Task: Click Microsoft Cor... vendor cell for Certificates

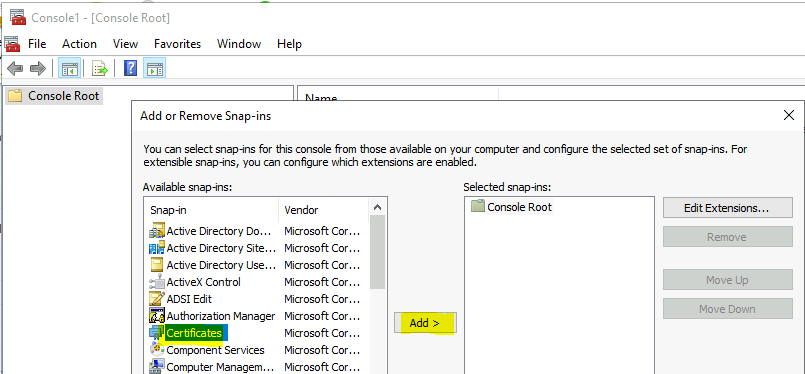Action: [322, 333]
